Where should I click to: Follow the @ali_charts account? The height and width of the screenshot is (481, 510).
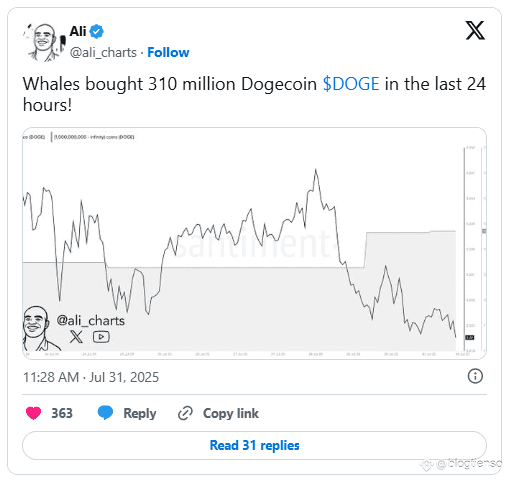click(x=168, y=52)
